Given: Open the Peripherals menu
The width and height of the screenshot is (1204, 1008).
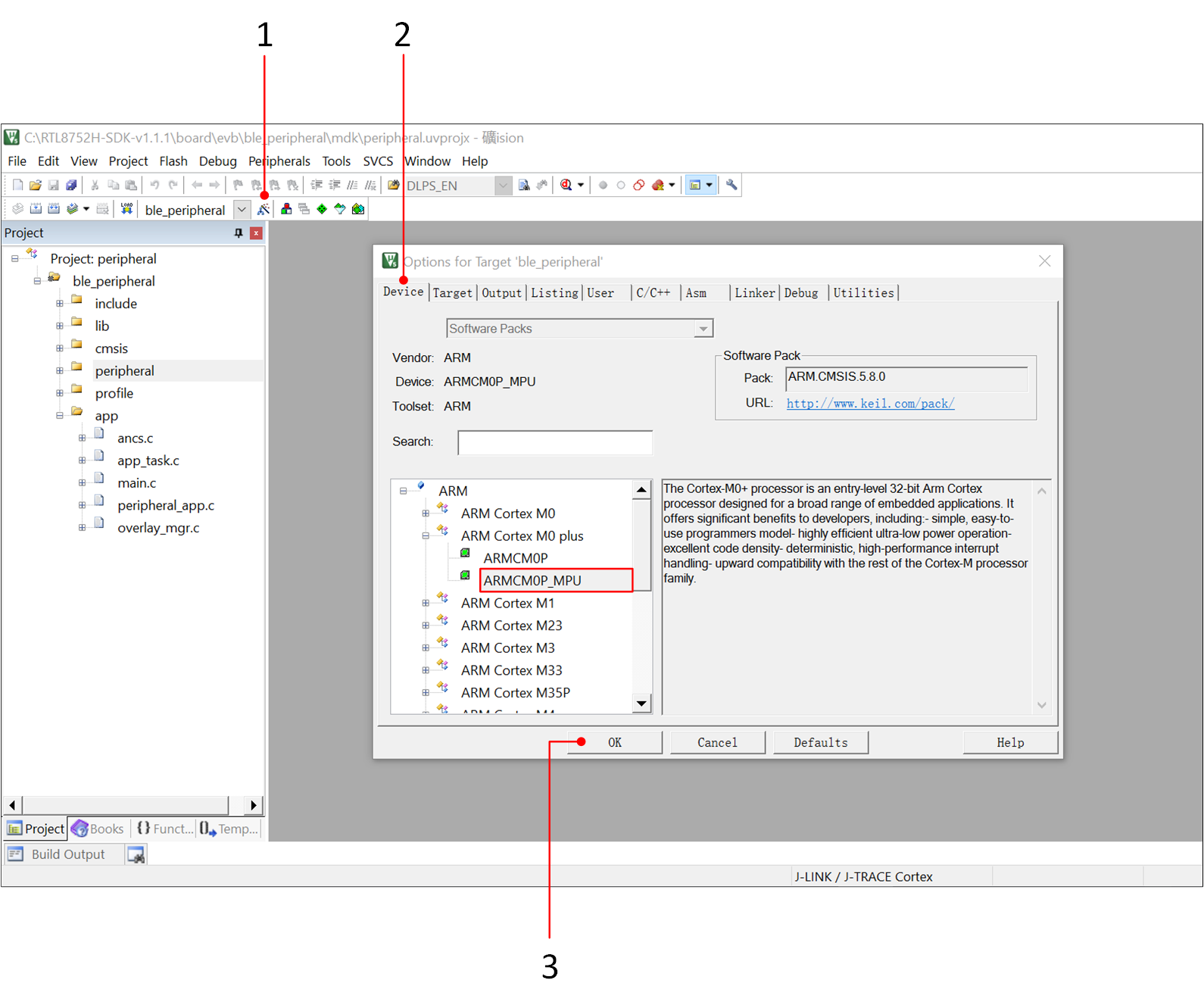Looking at the screenshot, I should (279, 161).
